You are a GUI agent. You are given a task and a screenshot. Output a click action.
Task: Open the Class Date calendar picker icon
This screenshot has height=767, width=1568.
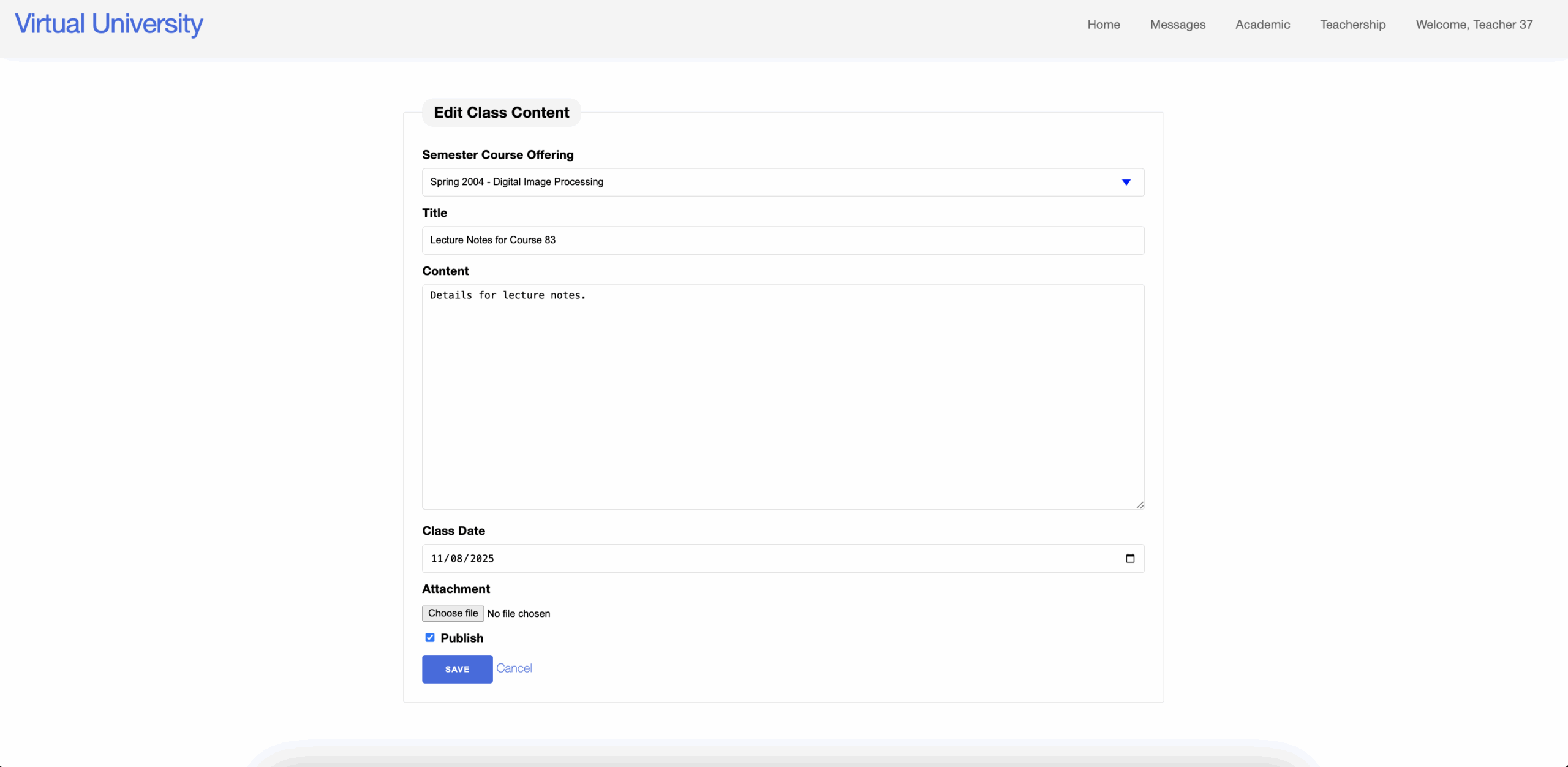click(x=1129, y=558)
